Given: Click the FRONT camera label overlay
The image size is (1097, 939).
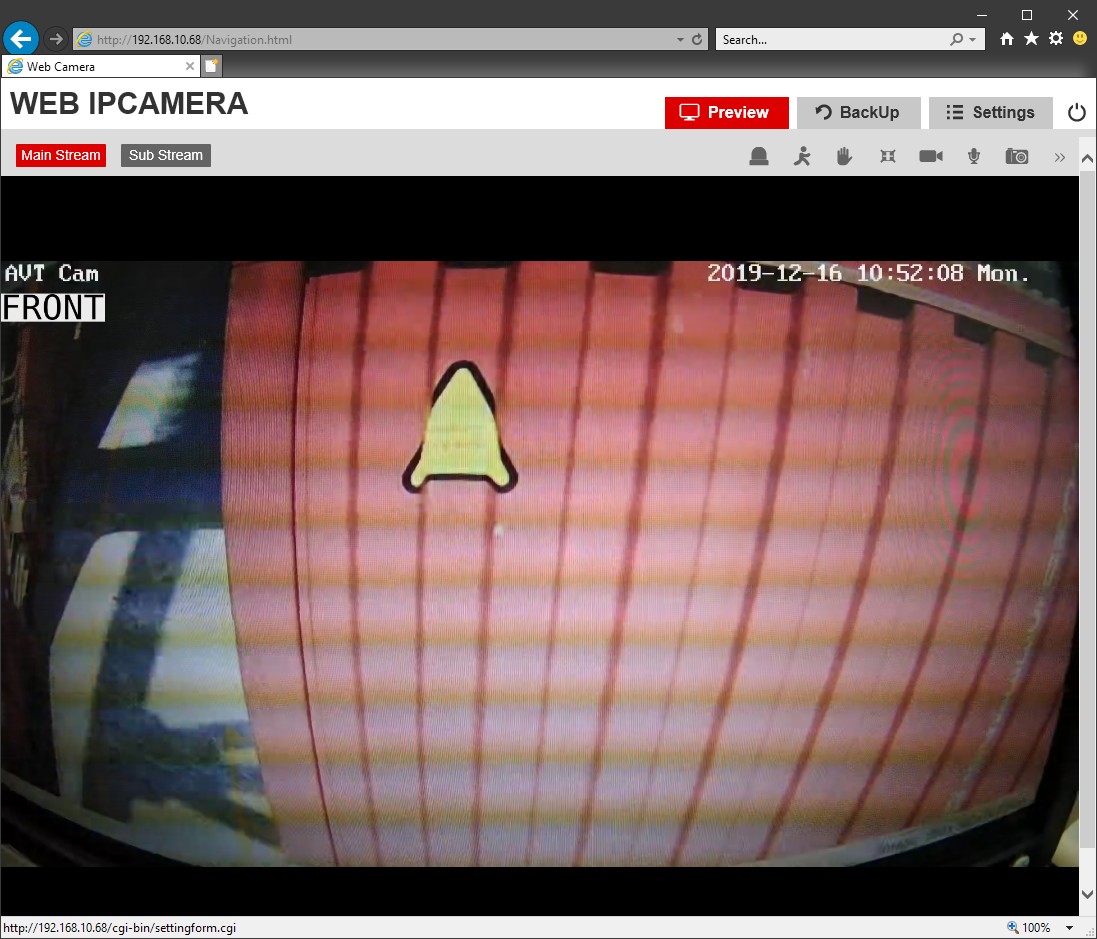Looking at the screenshot, I should (x=53, y=308).
